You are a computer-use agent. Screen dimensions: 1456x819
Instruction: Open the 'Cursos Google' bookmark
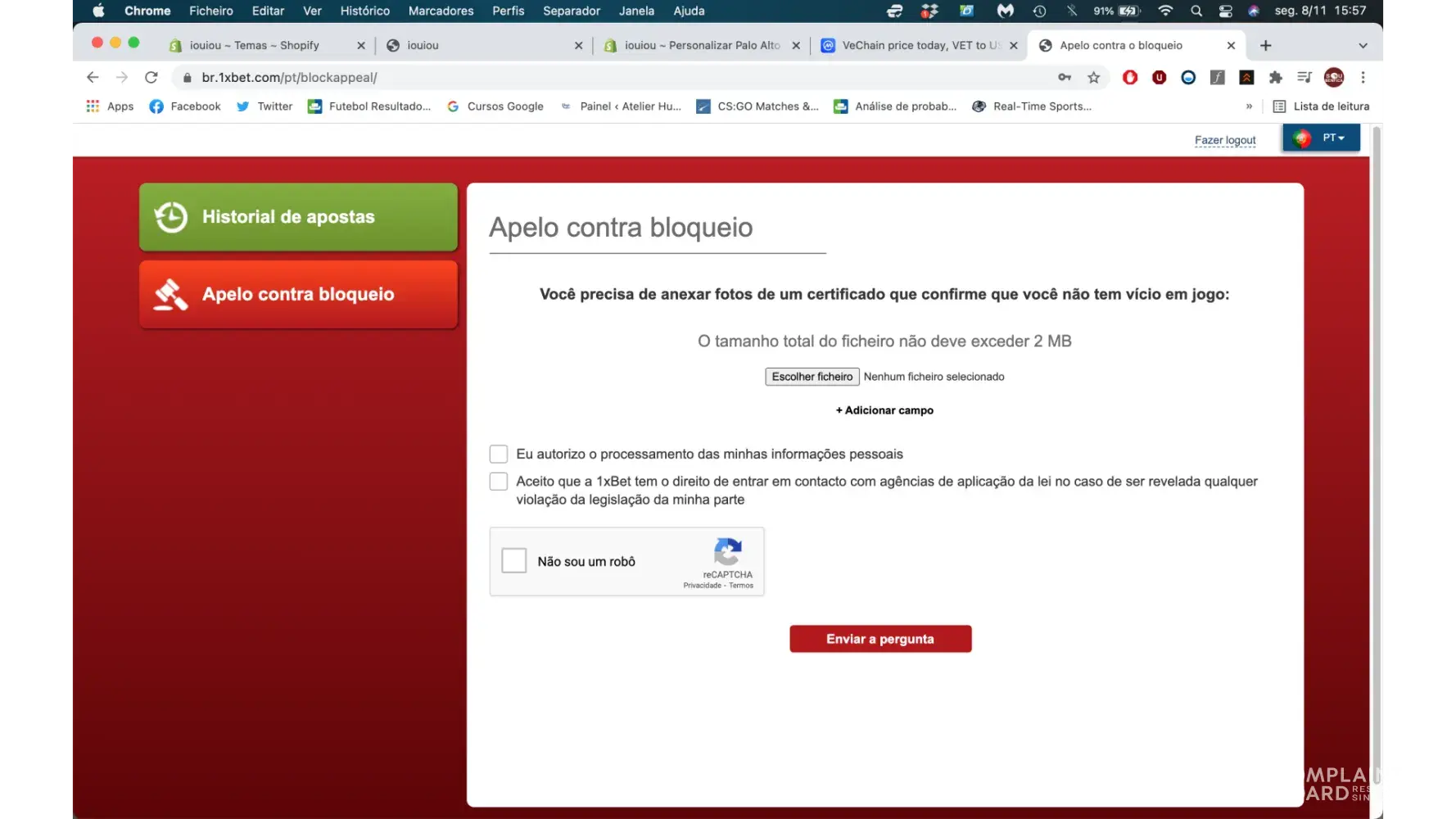pos(495,106)
